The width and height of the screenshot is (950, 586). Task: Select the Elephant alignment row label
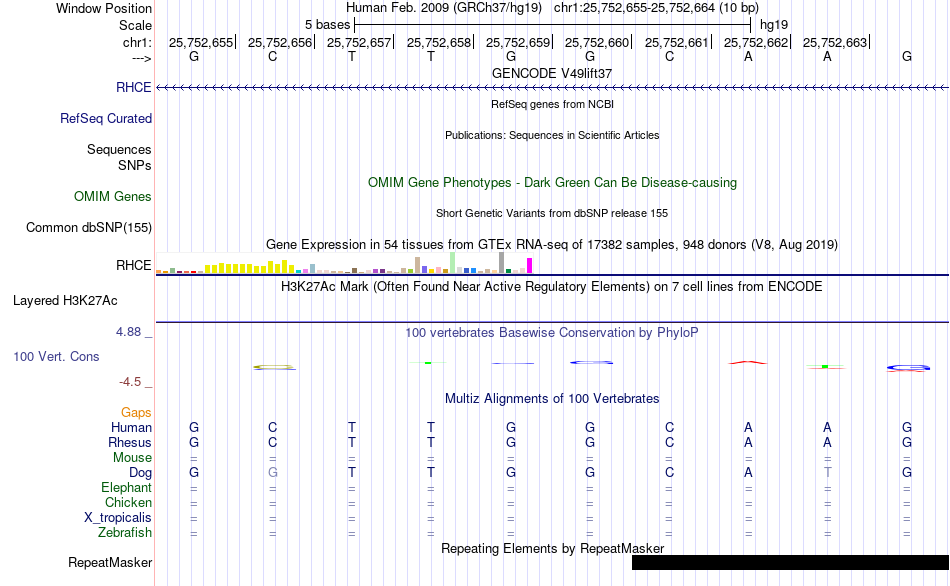tap(126, 488)
